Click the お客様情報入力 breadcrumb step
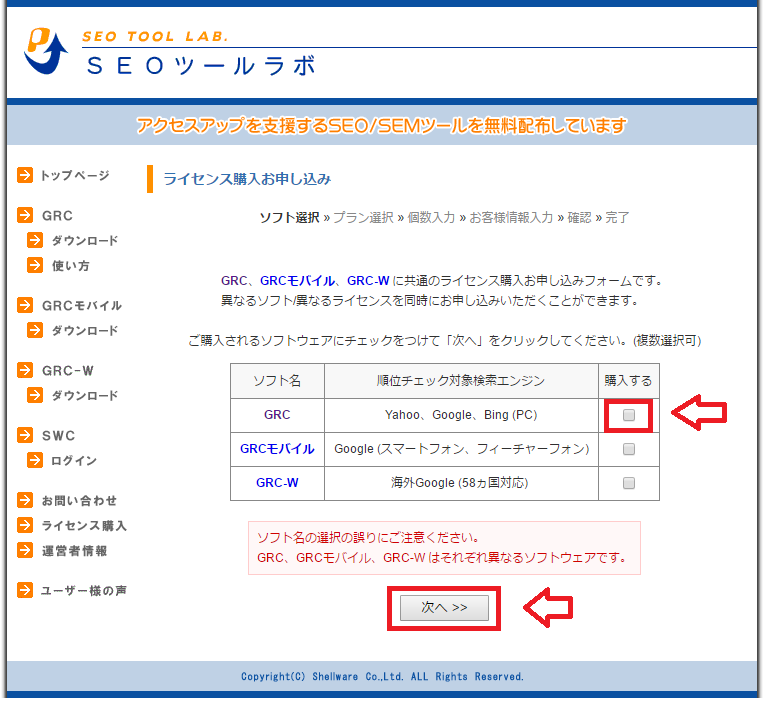The width and height of the screenshot is (765, 703). point(511,217)
